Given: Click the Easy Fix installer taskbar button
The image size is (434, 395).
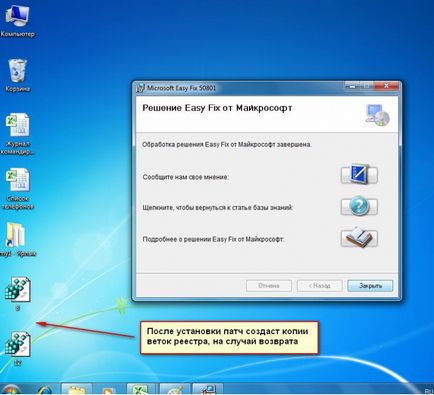Looking at the screenshot, I should pos(207,389).
